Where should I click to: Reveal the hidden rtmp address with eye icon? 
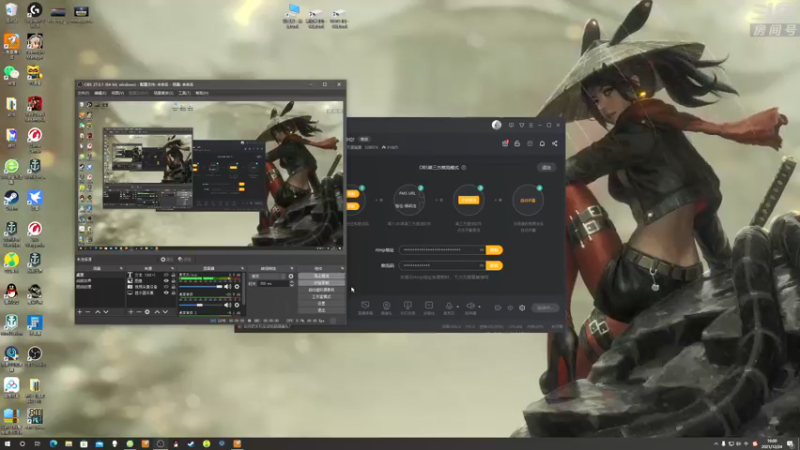(481, 250)
